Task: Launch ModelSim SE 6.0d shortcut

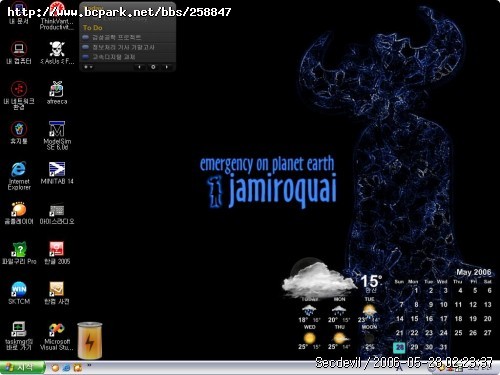Action: [x=57, y=135]
